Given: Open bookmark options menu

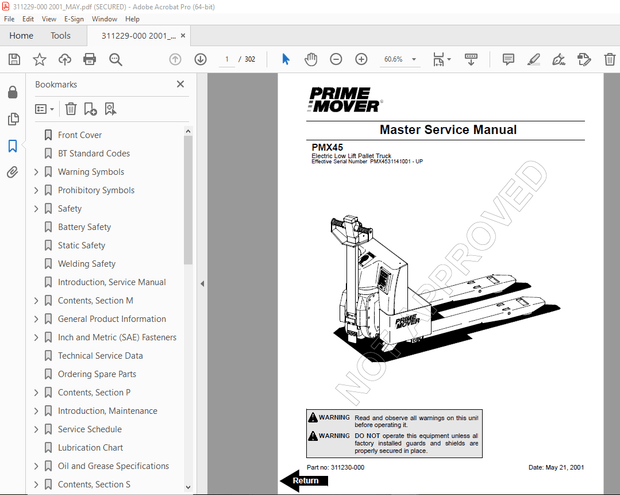Looking at the screenshot, I should [44, 109].
